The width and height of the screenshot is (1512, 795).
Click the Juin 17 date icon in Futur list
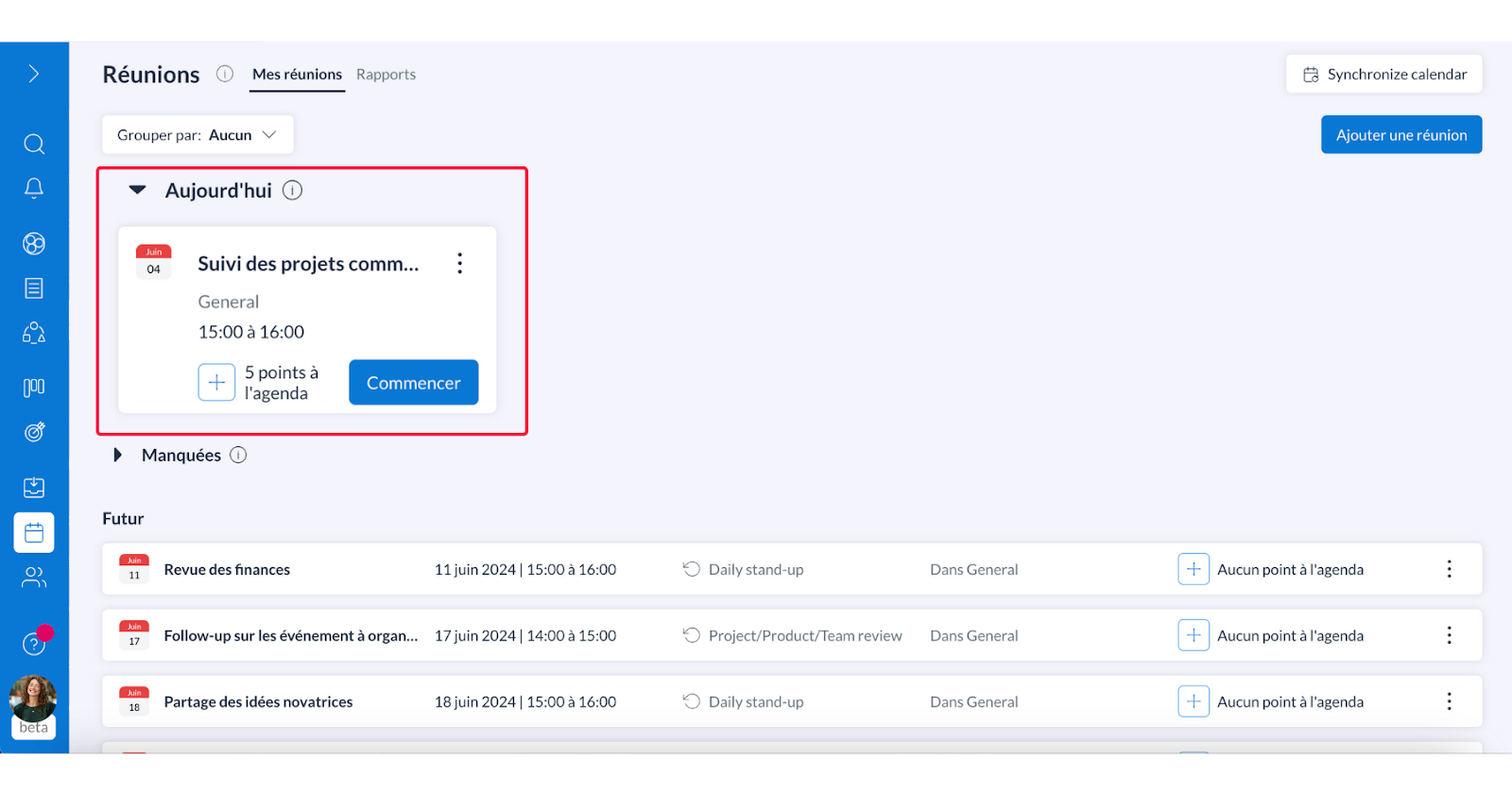point(134,635)
